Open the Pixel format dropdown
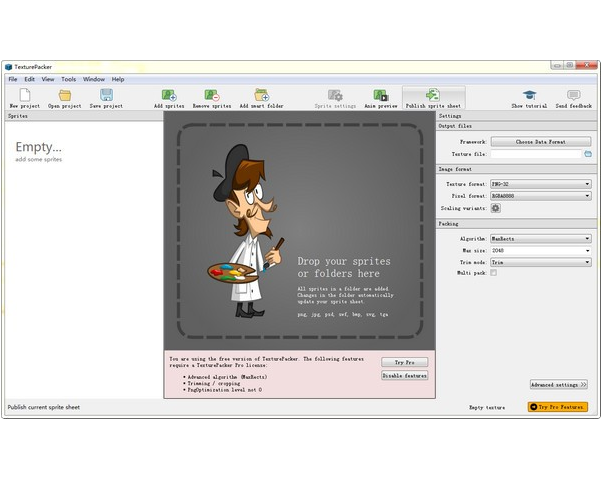Image resolution: width=604 pixels, height=480 pixels. (541, 196)
